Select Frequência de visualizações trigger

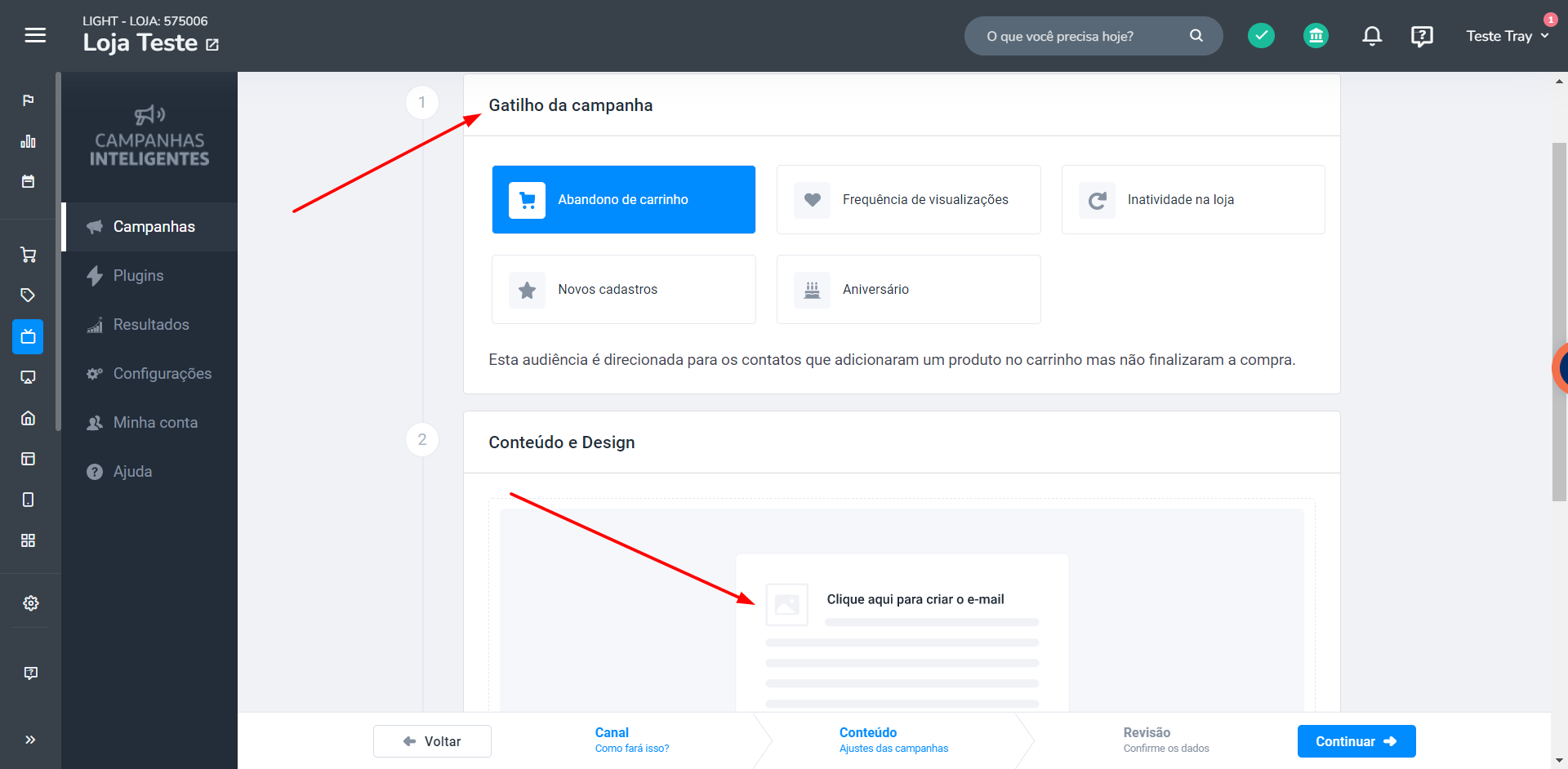click(908, 200)
